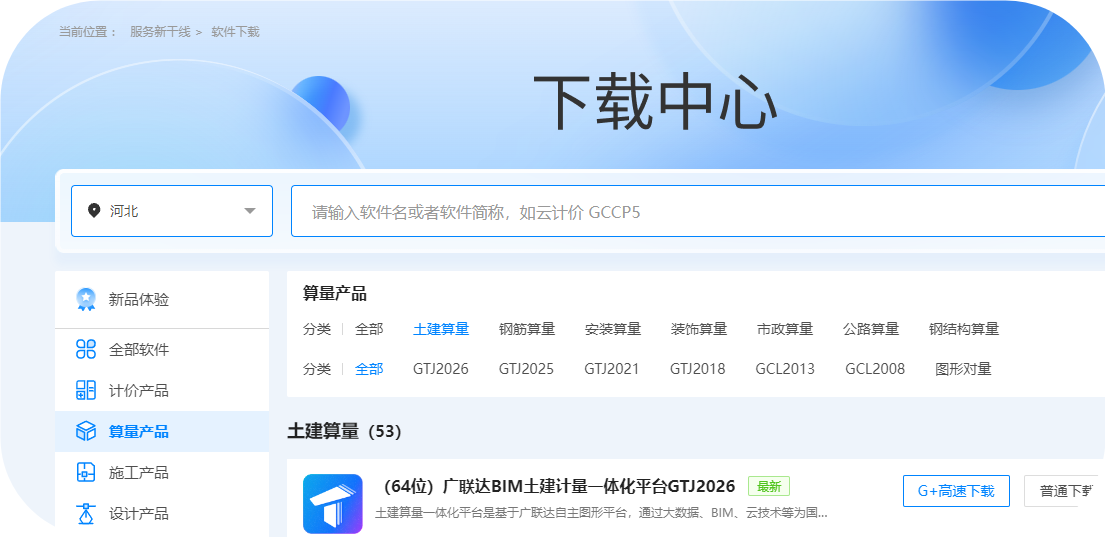Image resolution: width=1105 pixels, height=537 pixels.
Task: Open the 服务新干线 breadcrumb link
Action: tap(160, 32)
